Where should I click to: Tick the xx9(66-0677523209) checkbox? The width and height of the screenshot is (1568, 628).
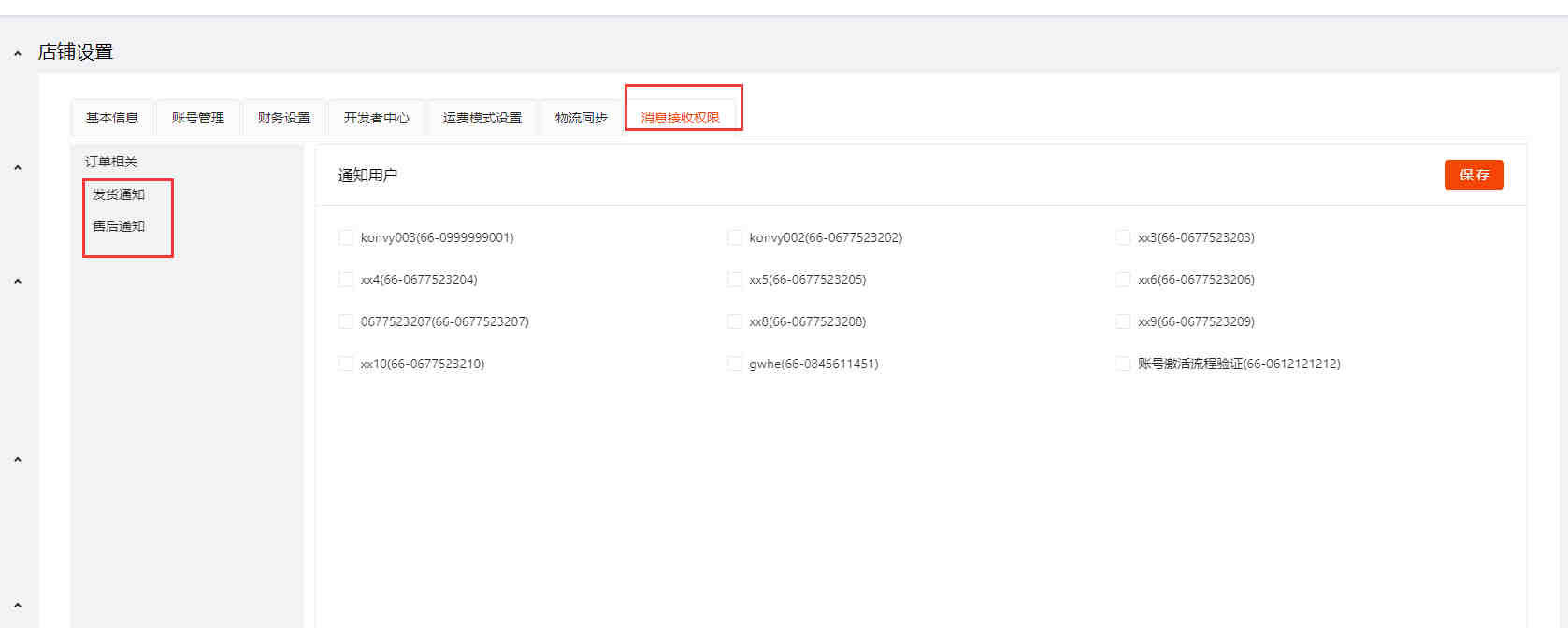1123,321
